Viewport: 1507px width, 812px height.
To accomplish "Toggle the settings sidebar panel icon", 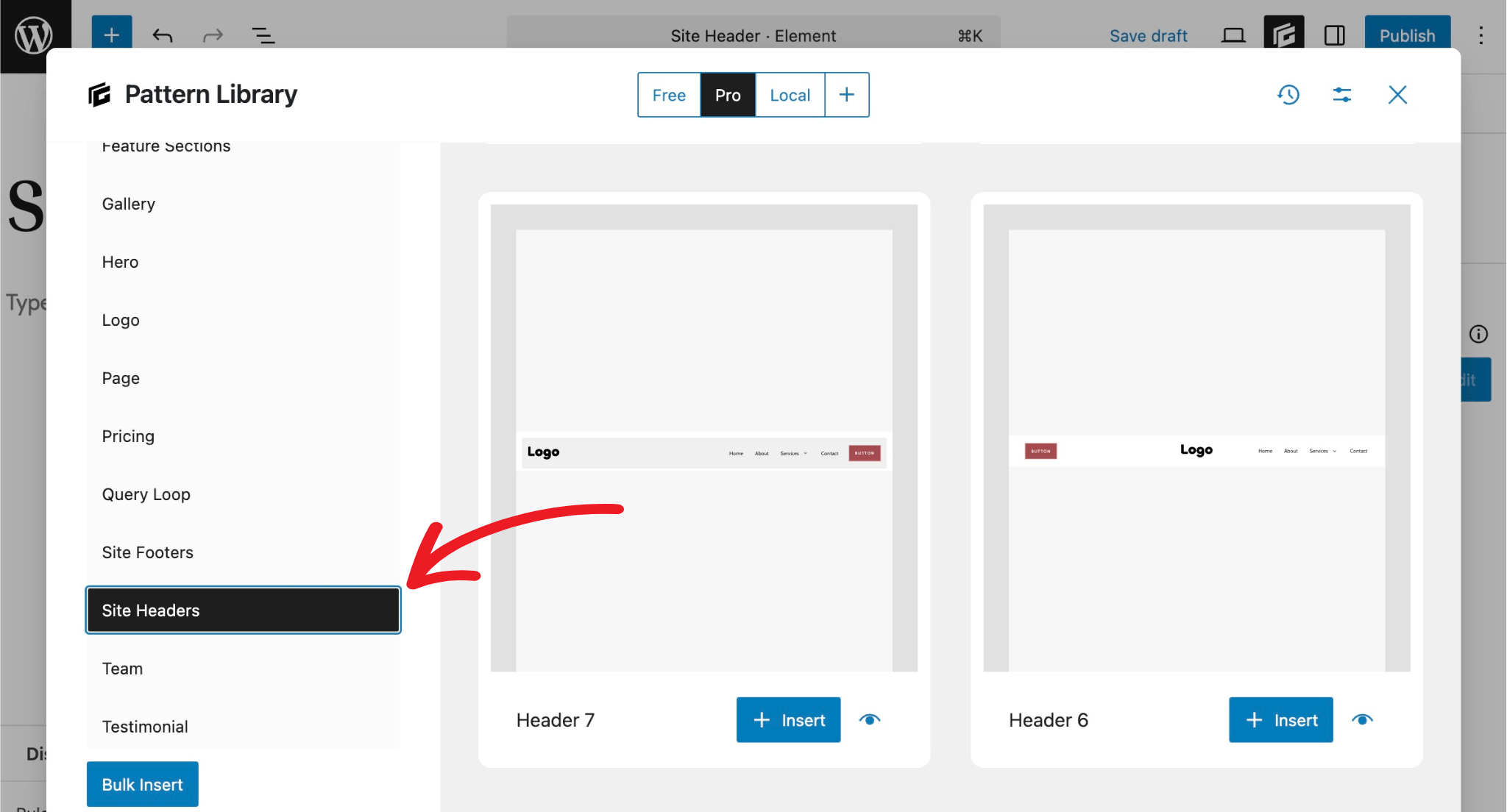I will tap(1334, 35).
